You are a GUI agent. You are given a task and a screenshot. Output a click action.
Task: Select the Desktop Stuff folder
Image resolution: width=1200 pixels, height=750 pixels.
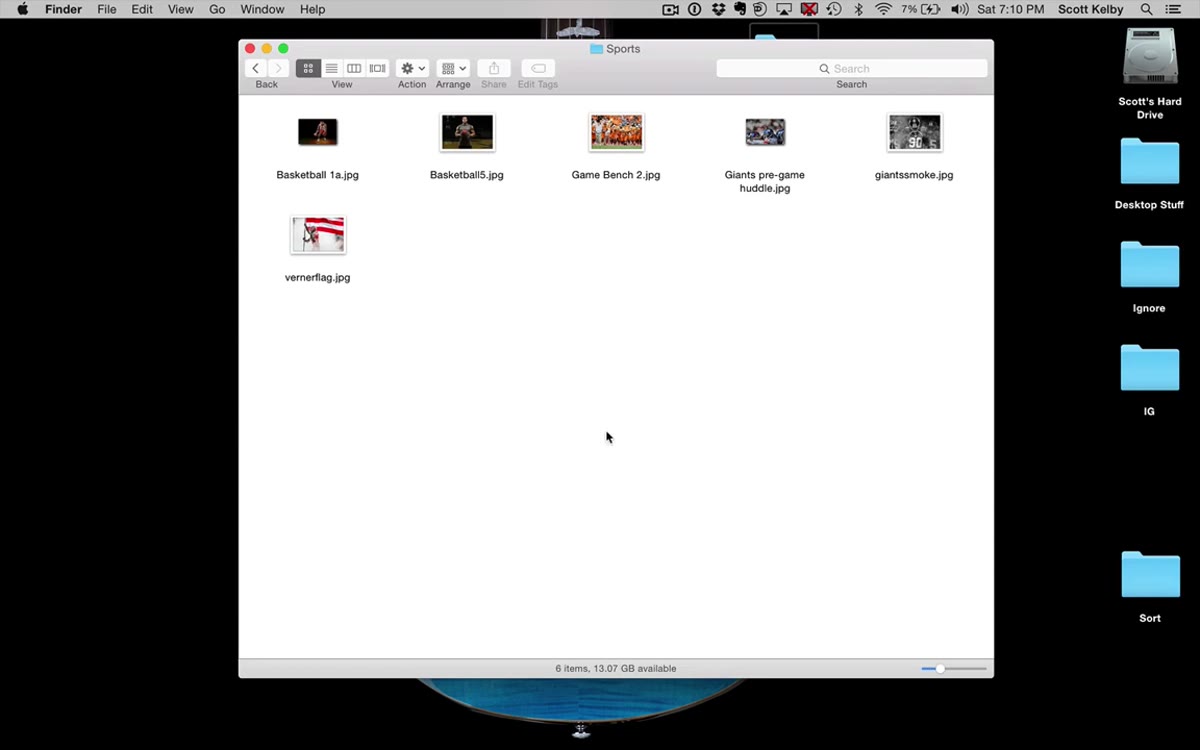[x=1150, y=162]
